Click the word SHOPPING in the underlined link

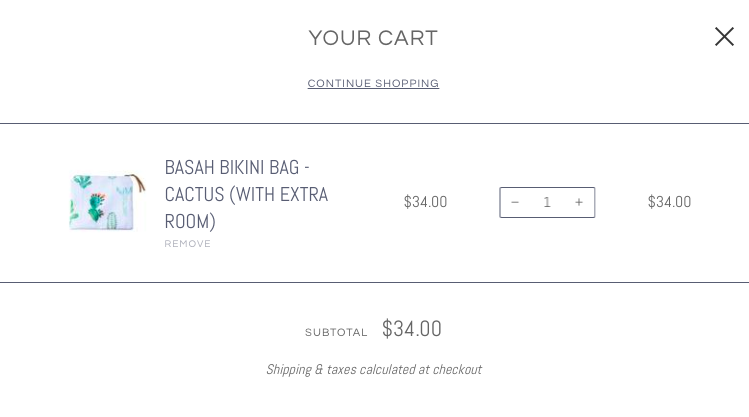[407, 84]
